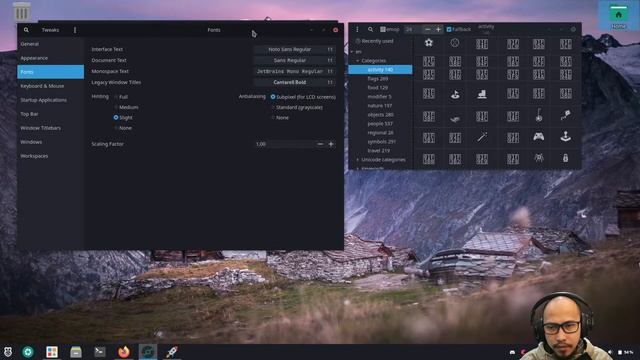Change the Interface Text font Noto Sans Regular
Screen dimensions: 640x360
point(294,49)
